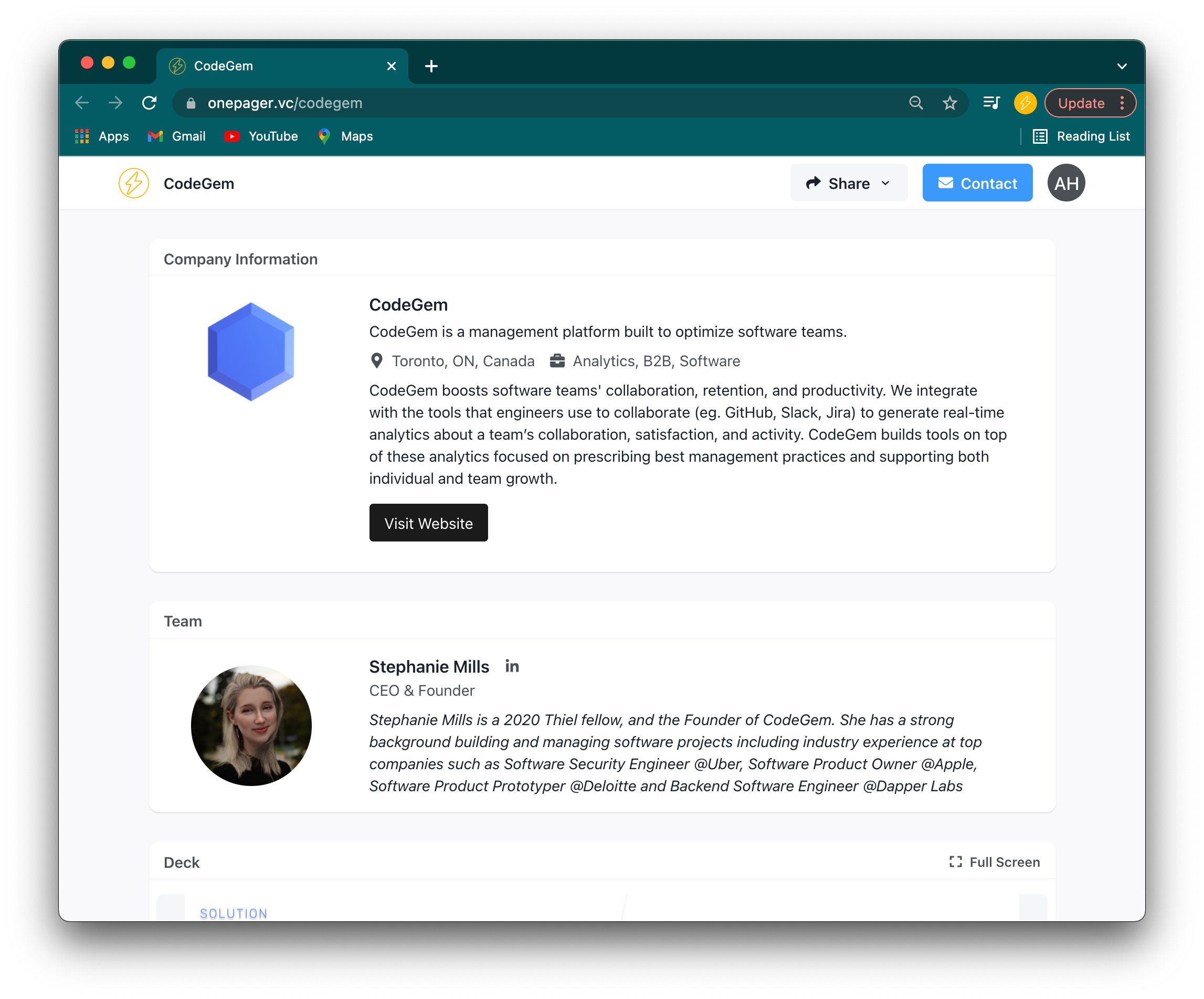Click the blue Contact button
Image resolution: width=1204 pixels, height=999 pixels.
coord(977,184)
